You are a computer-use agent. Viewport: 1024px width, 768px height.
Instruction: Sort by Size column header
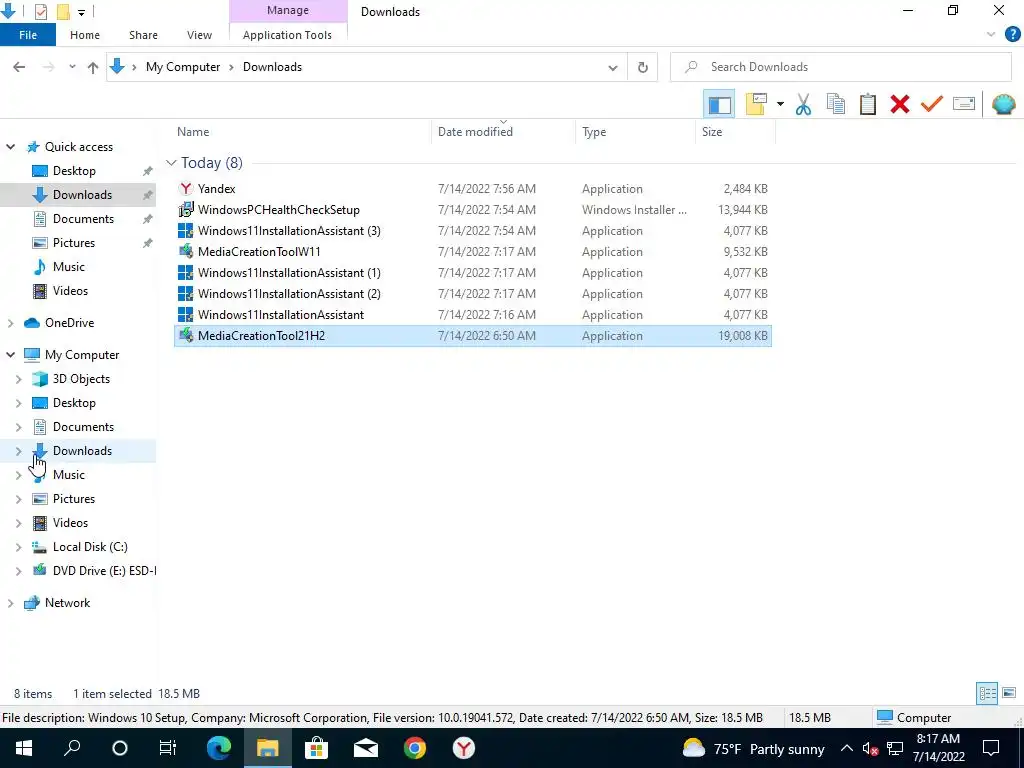click(712, 132)
